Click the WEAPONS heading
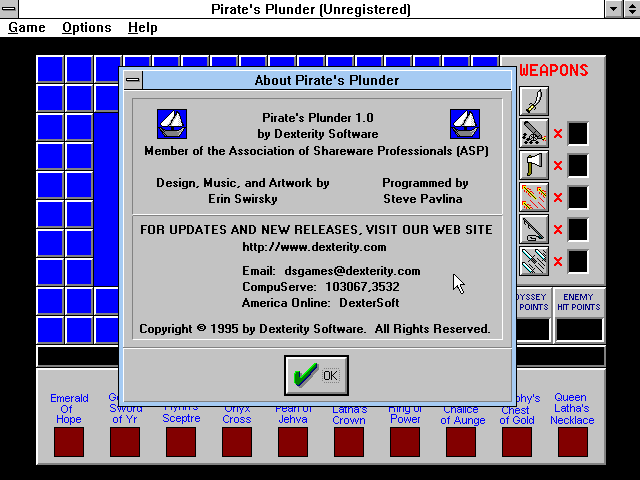This screenshot has height=480, width=640. pyautogui.click(x=554, y=70)
